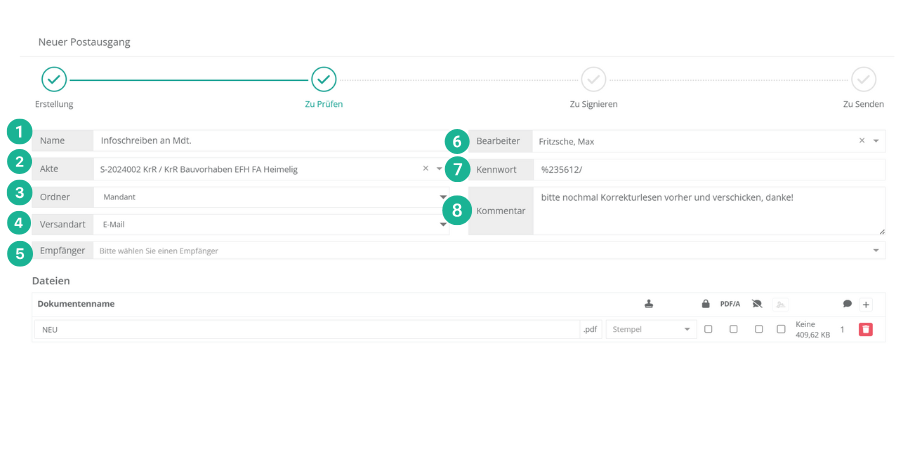Image resolution: width=900 pixels, height=450 pixels.
Task: Open the Versandart E-Mail dropdown
Action: click(x=443, y=224)
